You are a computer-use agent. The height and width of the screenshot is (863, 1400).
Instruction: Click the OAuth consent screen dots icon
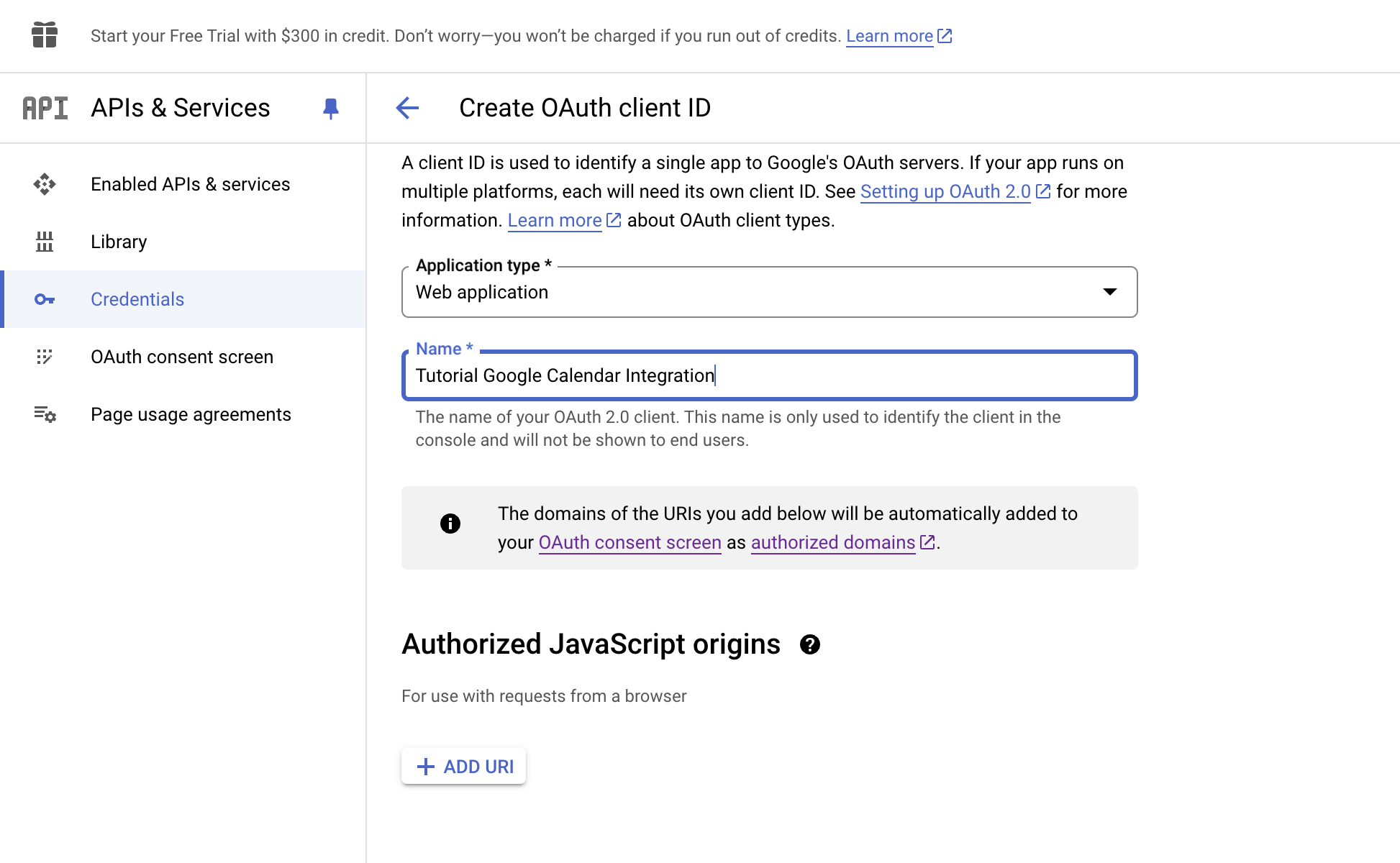tap(45, 357)
